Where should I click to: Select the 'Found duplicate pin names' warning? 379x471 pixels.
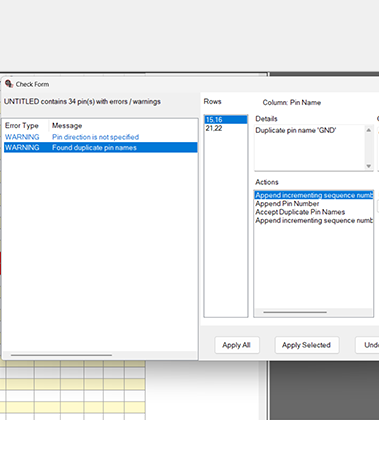pos(101,148)
